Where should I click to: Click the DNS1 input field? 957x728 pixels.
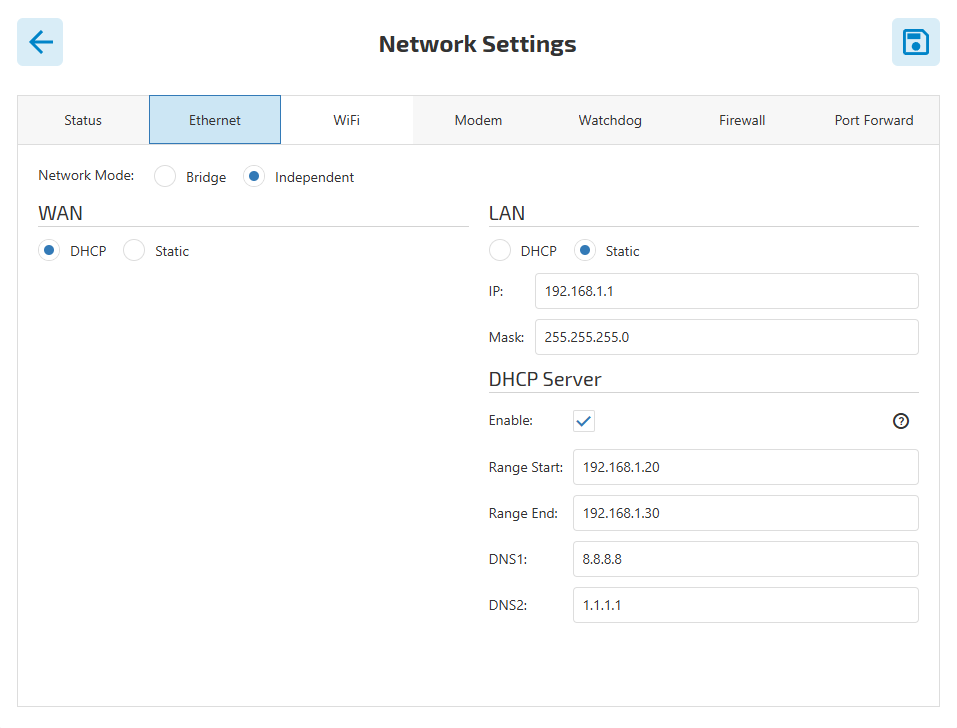point(746,559)
